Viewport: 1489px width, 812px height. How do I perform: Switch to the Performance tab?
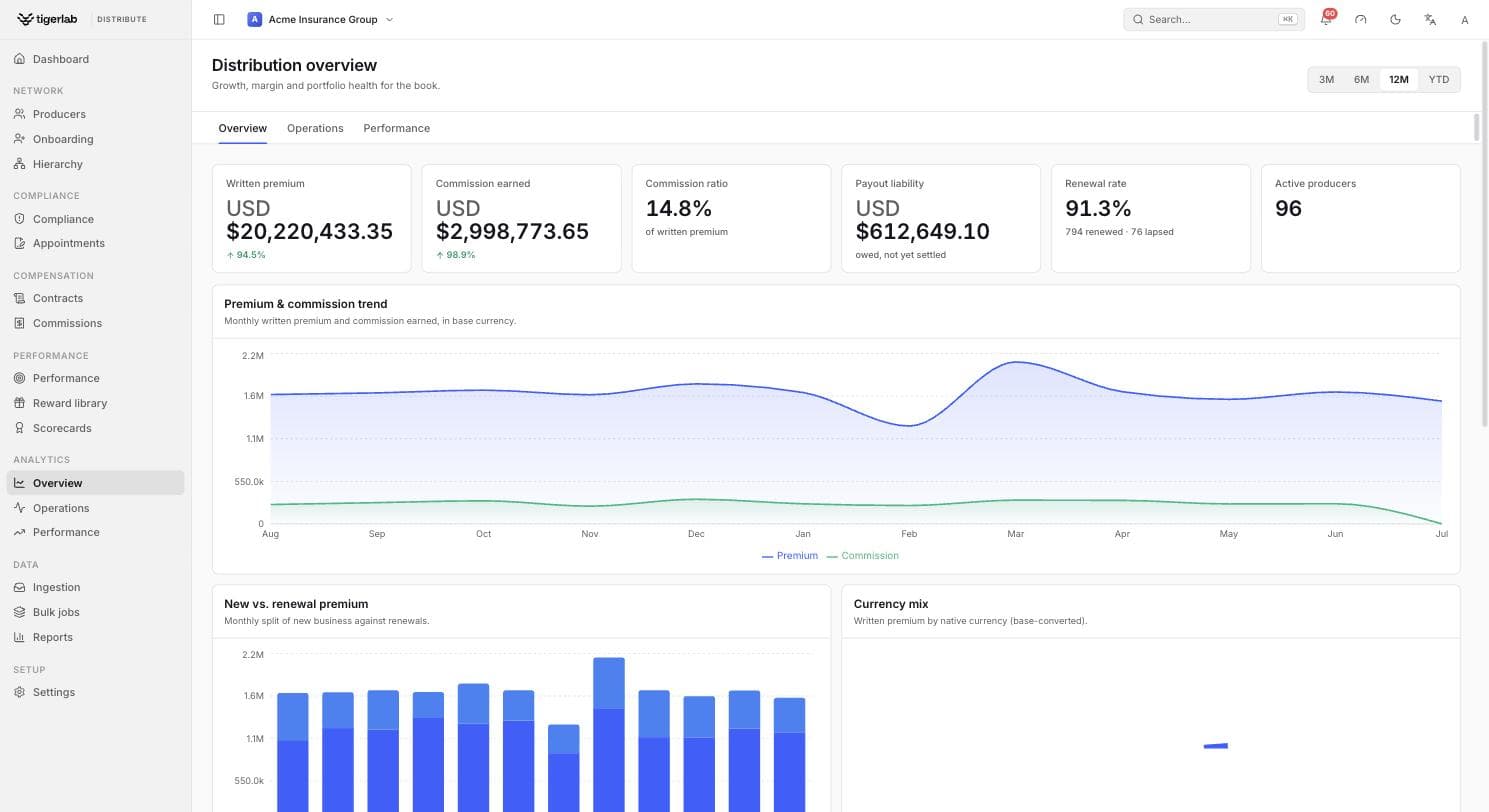(x=396, y=128)
